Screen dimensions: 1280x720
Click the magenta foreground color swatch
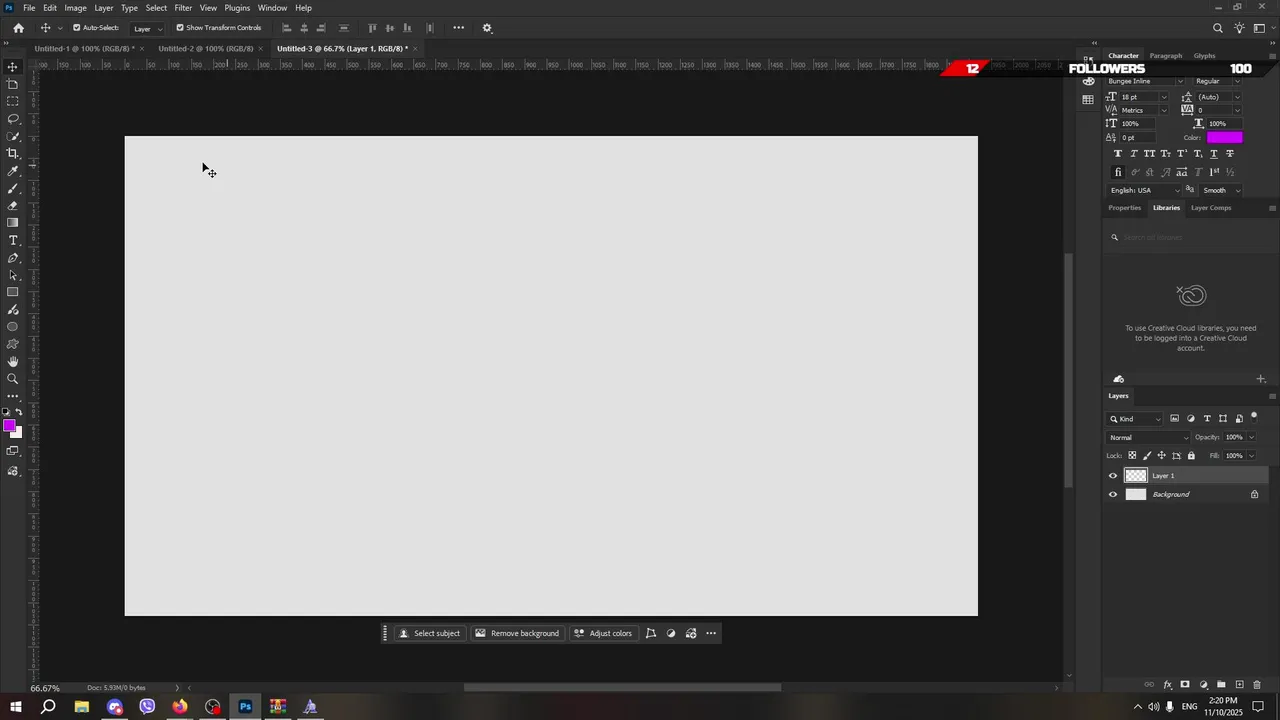(9, 426)
